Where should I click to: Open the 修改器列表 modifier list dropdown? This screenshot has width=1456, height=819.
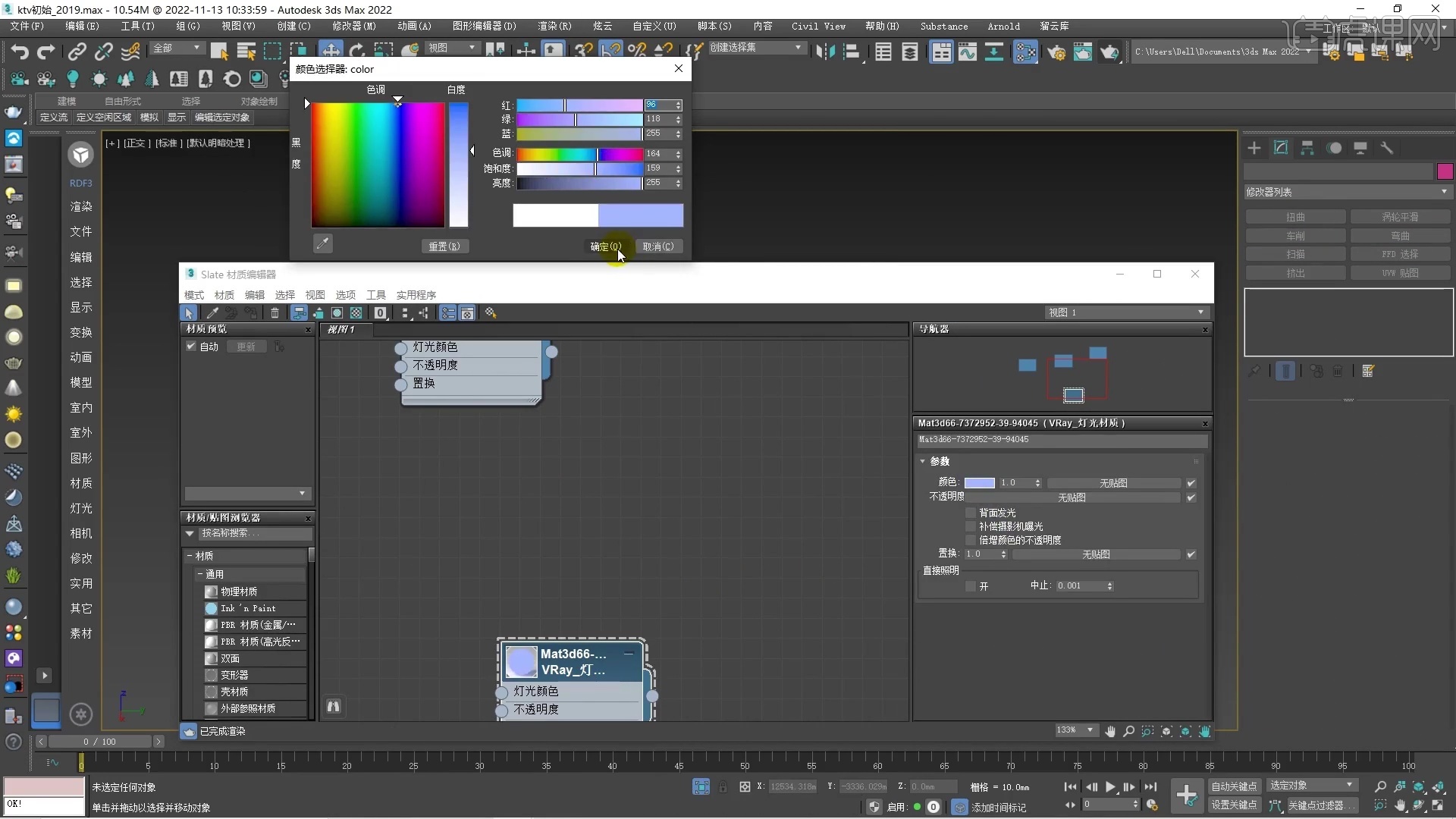click(1347, 192)
